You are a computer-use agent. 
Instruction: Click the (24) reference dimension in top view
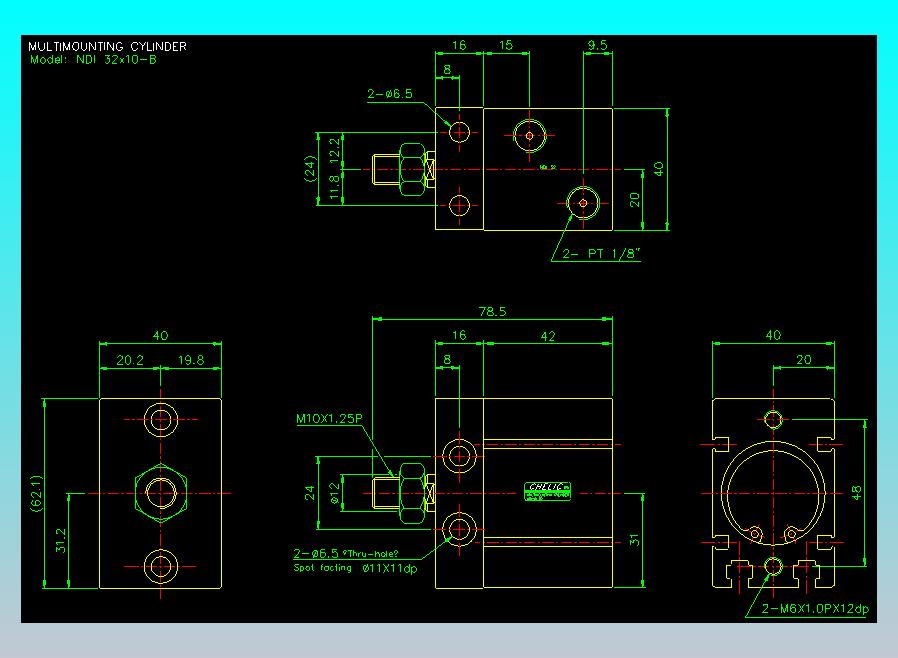310,169
